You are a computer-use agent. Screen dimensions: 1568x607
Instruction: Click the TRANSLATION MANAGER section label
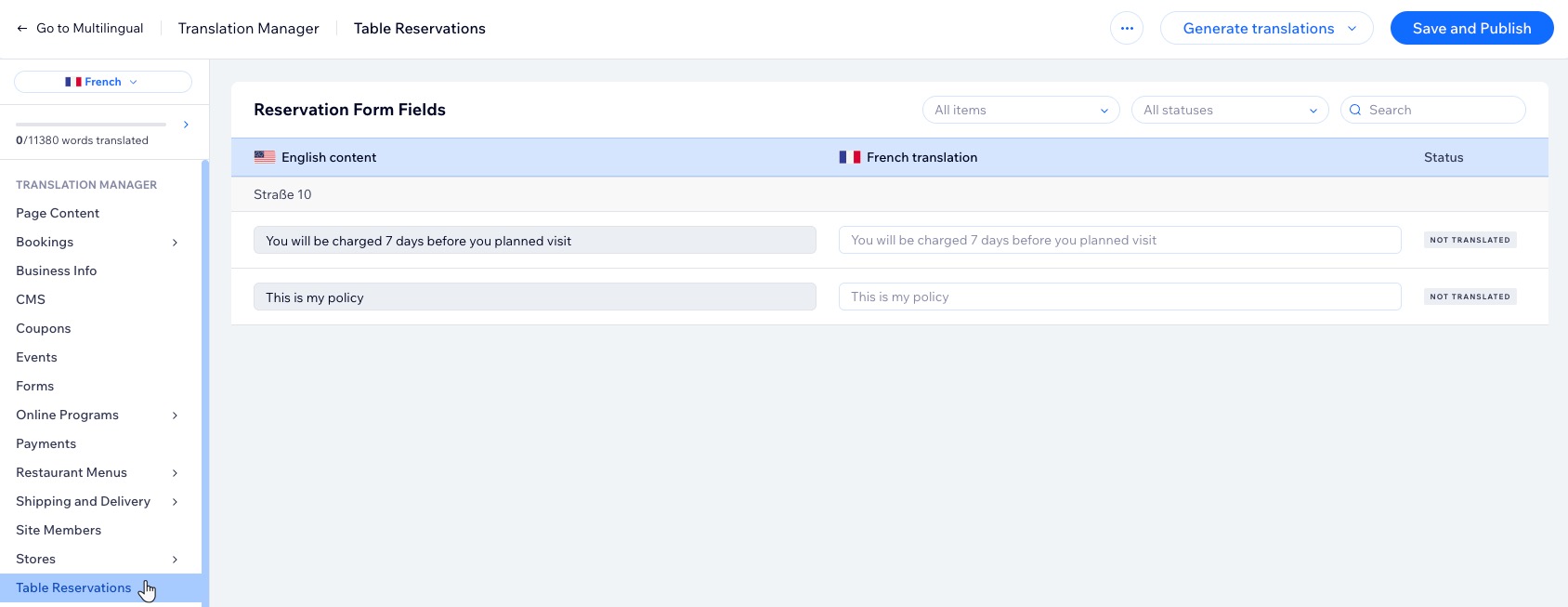[x=86, y=185]
